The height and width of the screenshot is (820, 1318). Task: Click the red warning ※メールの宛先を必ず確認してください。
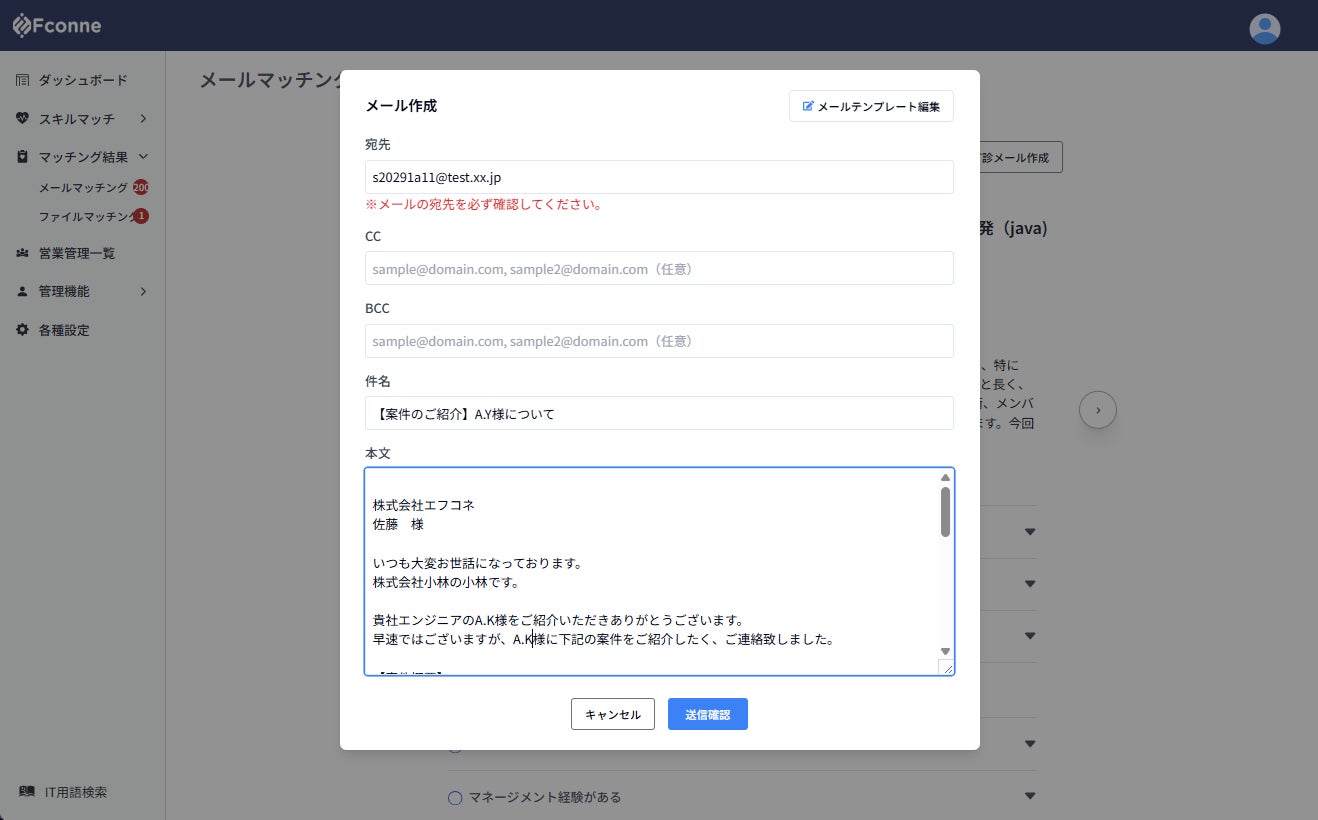[x=483, y=205]
